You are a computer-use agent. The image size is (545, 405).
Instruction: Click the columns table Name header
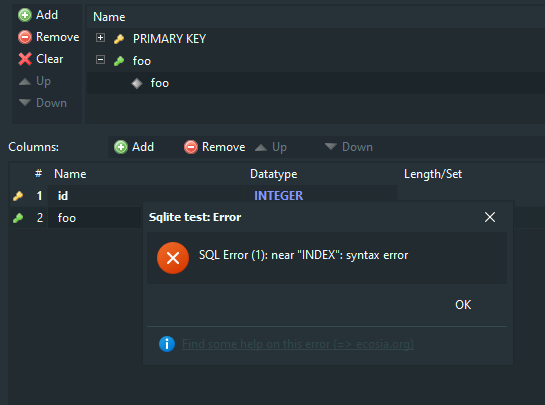point(70,174)
